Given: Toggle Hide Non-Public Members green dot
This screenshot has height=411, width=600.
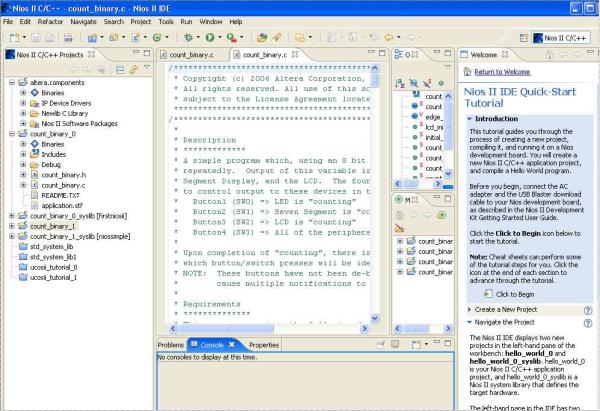Looking at the screenshot, I should click(441, 83).
